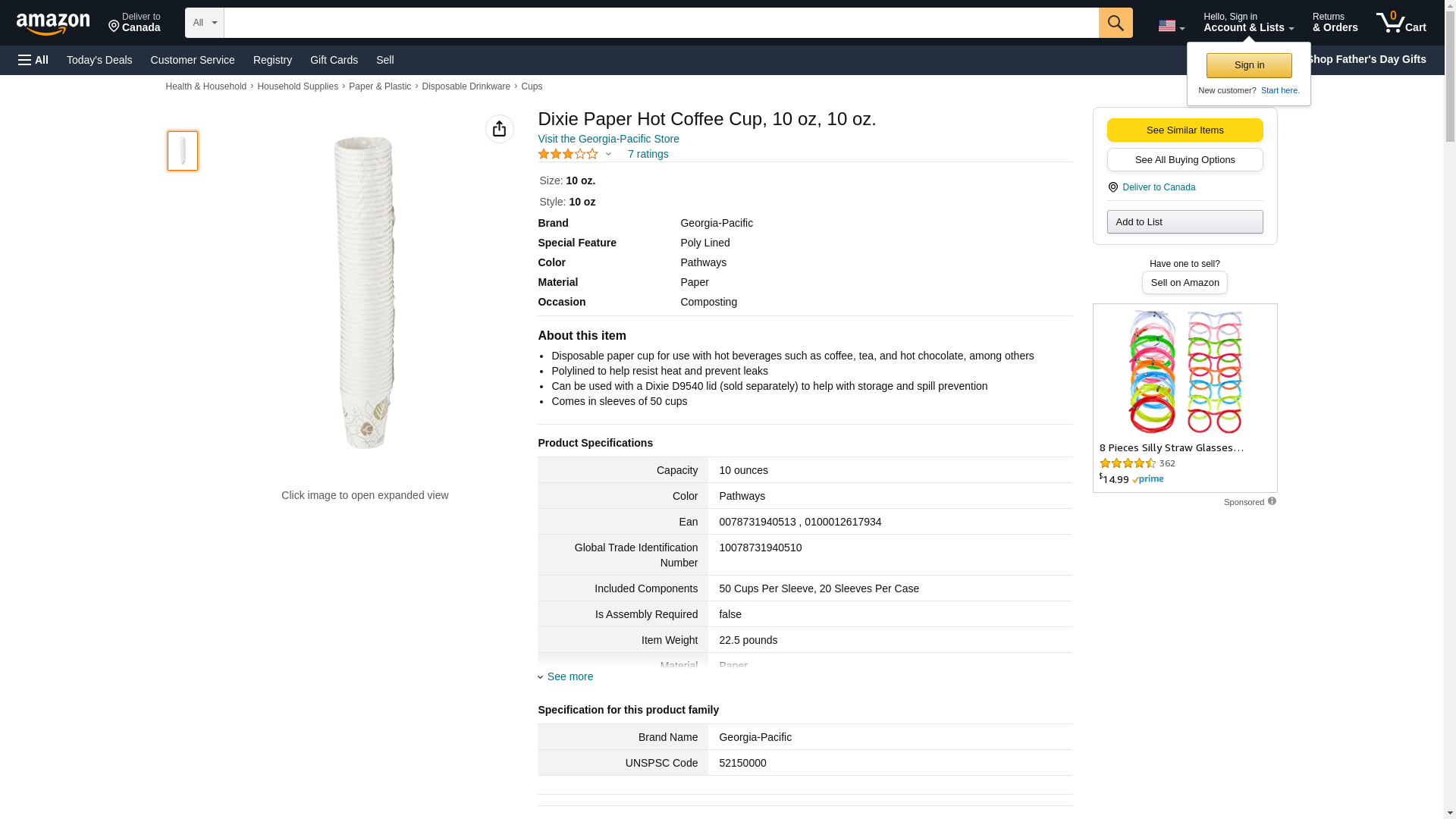This screenshot has width=1456, height=819.
Task: Open the All hamburger menu
Action: click(33, 60)
